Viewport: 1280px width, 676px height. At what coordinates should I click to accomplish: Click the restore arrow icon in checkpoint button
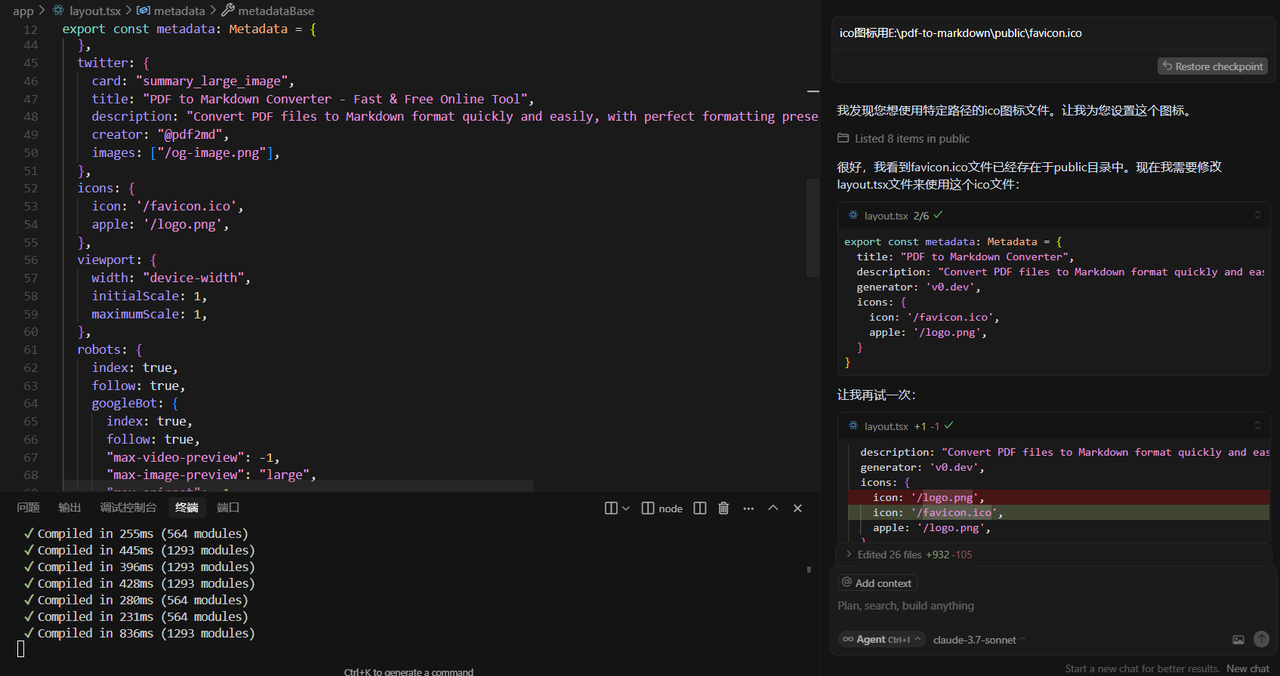pos(1167,66)
